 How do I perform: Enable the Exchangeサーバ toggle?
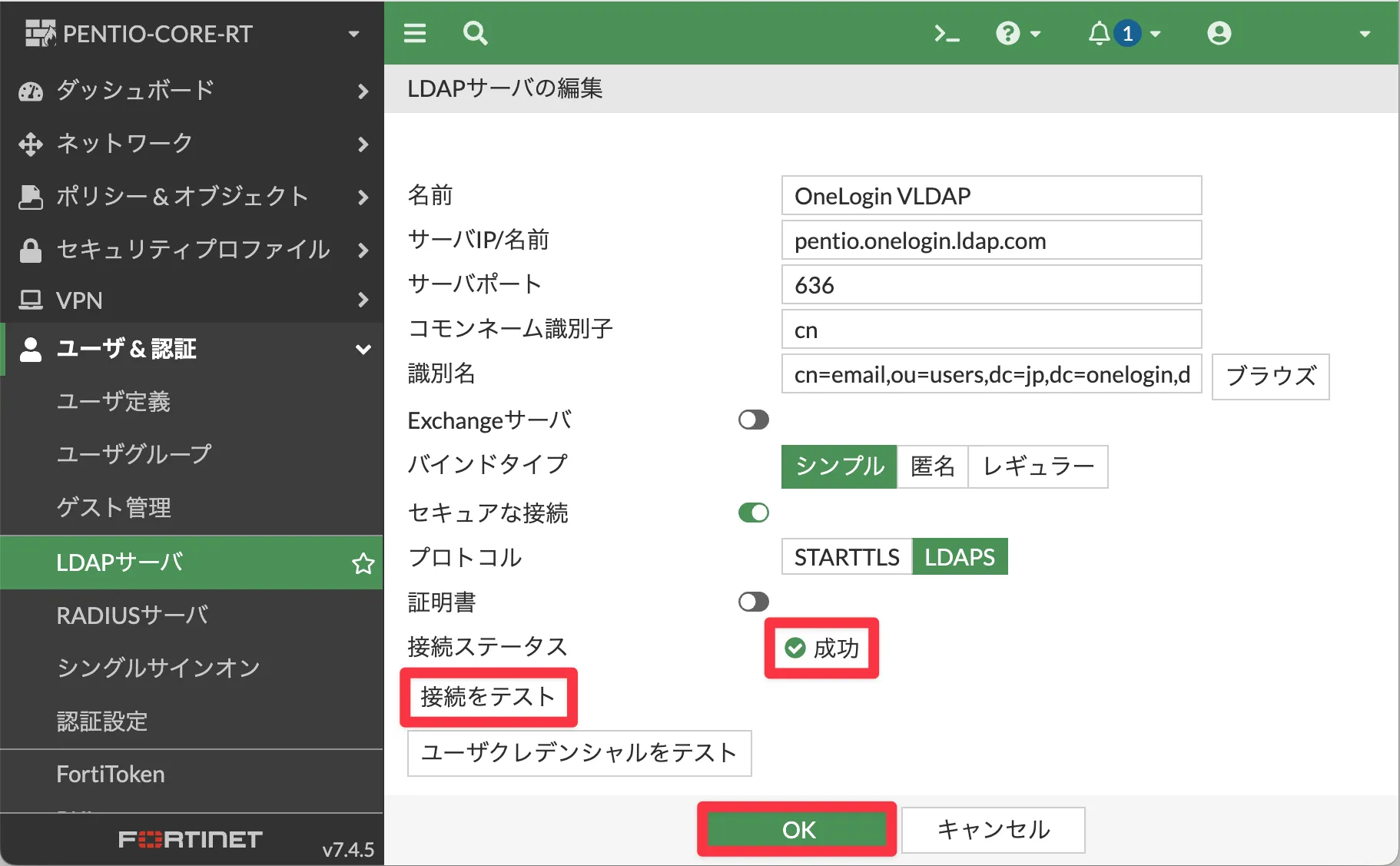tap(752, 420)
